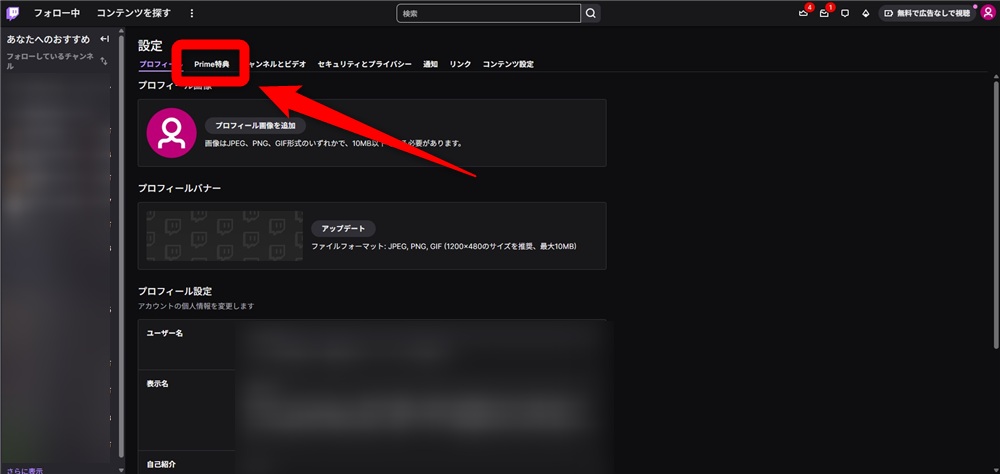Open コンテンツを探す browse page

tap(133, 13)
